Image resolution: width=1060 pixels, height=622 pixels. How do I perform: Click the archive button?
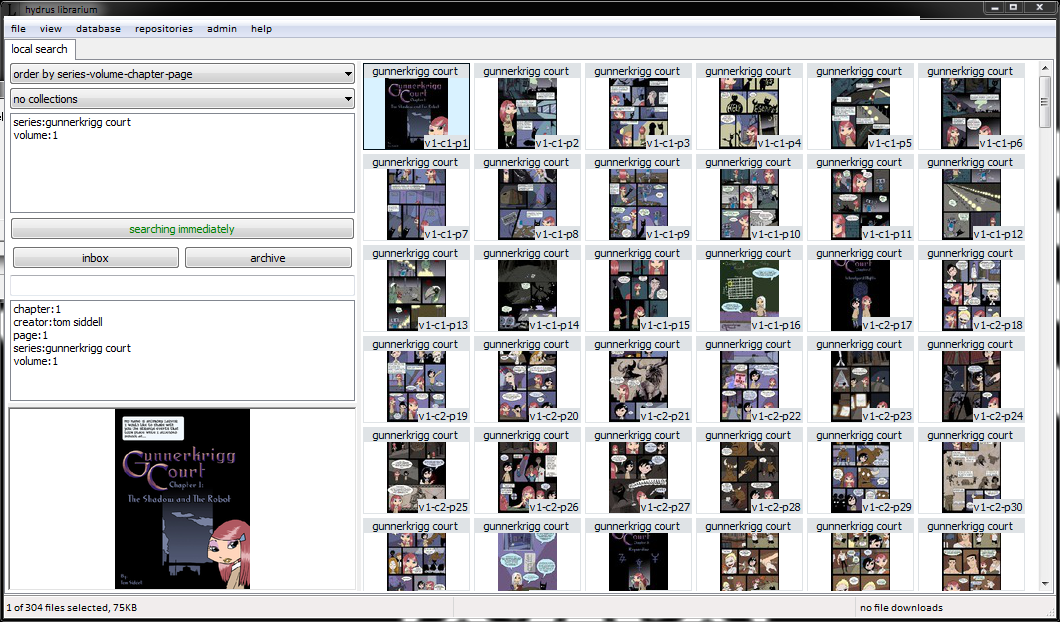pyautogui.click(x=268, y=258)
